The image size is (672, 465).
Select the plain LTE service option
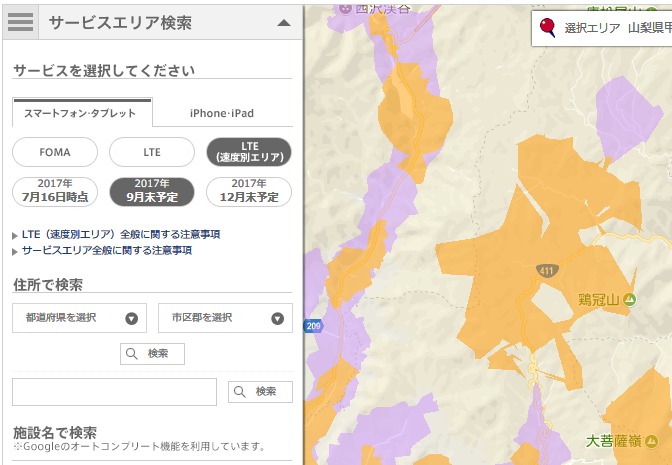point(152,152)
